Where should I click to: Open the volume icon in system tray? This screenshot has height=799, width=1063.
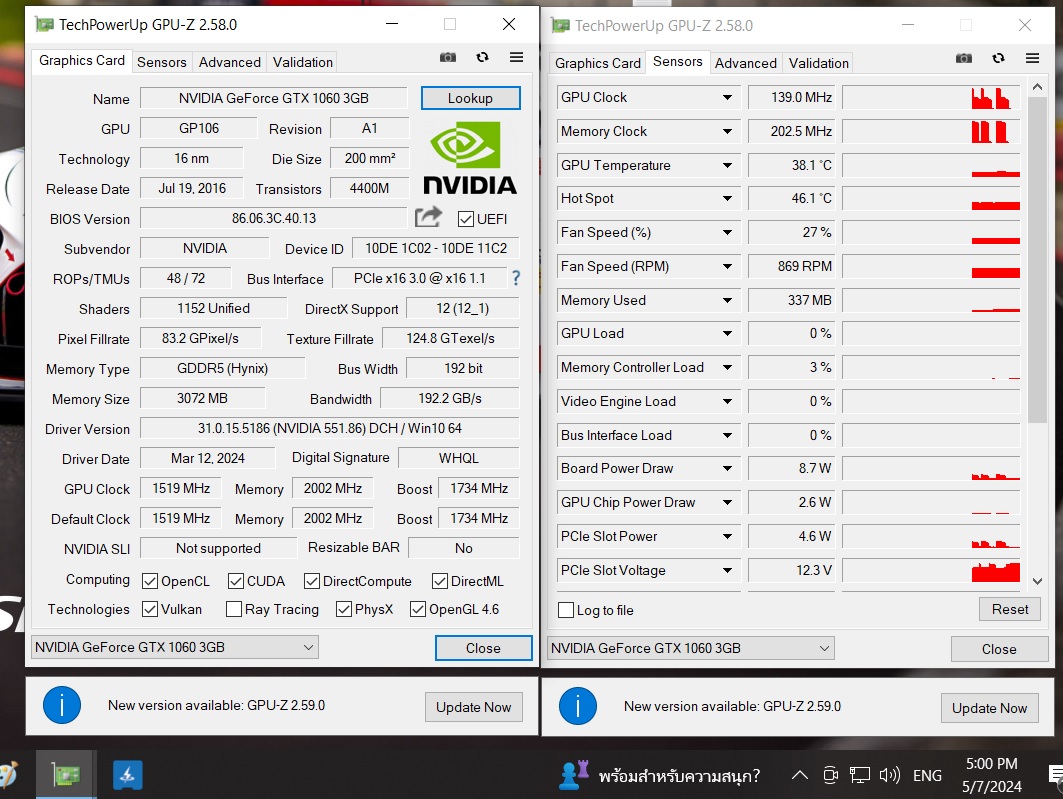pyautogui.click(x=889, y=775)
